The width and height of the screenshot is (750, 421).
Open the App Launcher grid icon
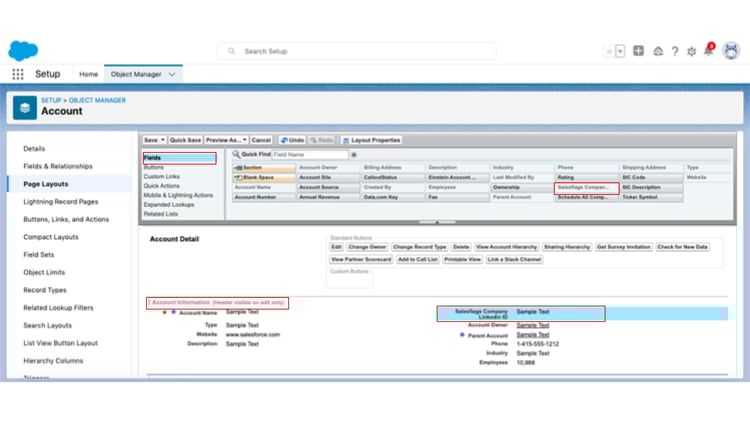[18, 74]
